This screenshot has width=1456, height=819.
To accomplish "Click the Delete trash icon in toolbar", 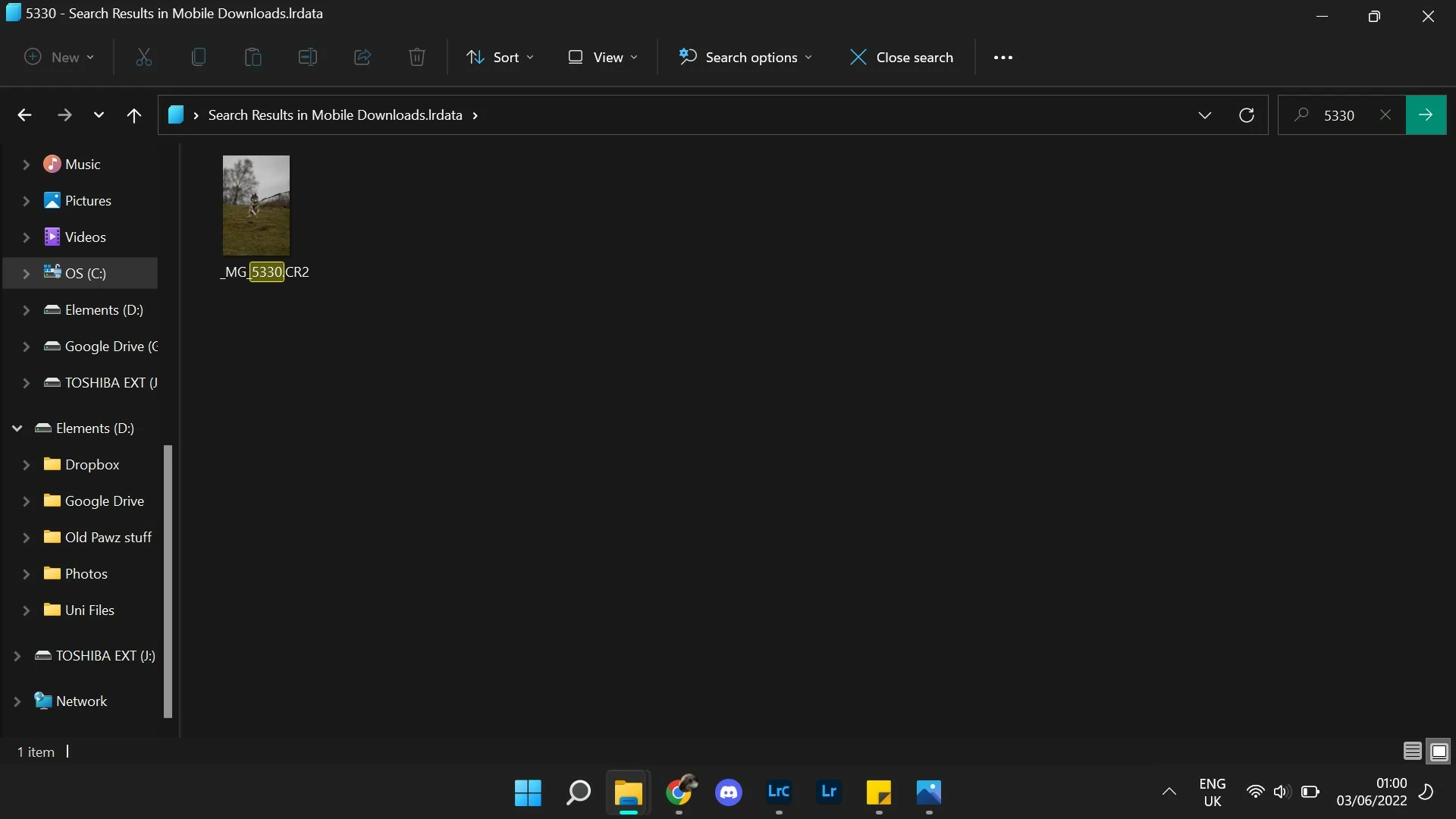I will point(416,58).
